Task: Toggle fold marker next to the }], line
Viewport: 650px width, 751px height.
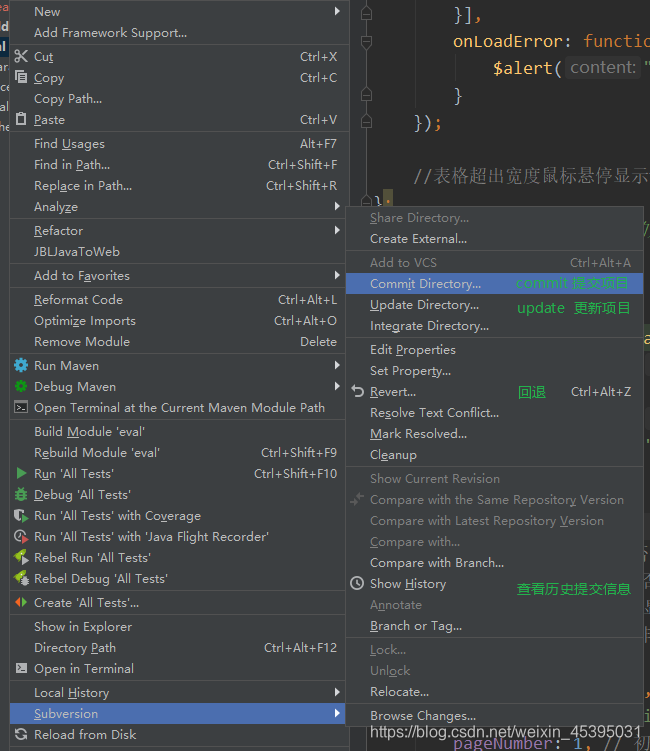Action: tap(366, 14)
